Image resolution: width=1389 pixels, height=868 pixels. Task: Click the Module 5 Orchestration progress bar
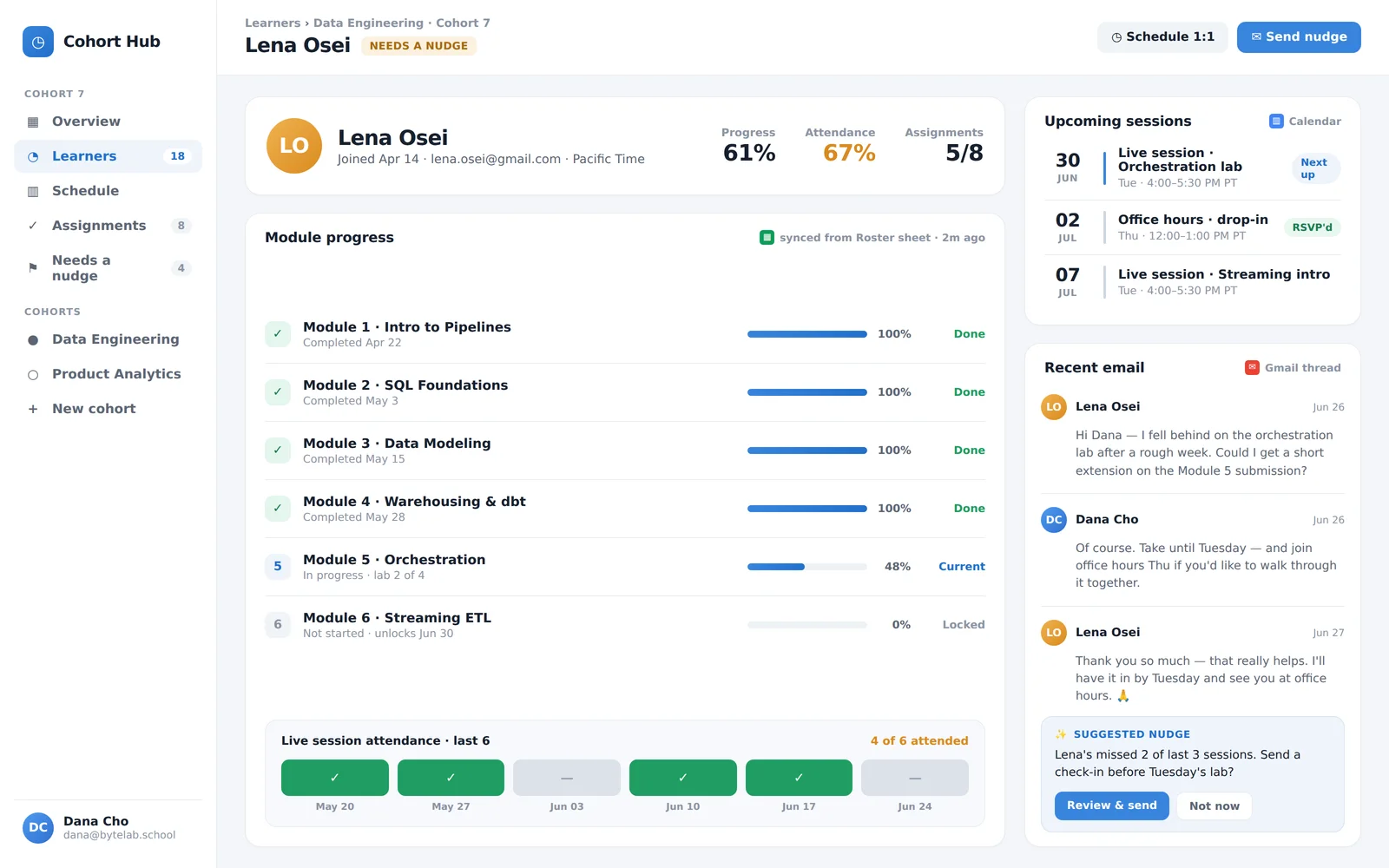point(807,567)
